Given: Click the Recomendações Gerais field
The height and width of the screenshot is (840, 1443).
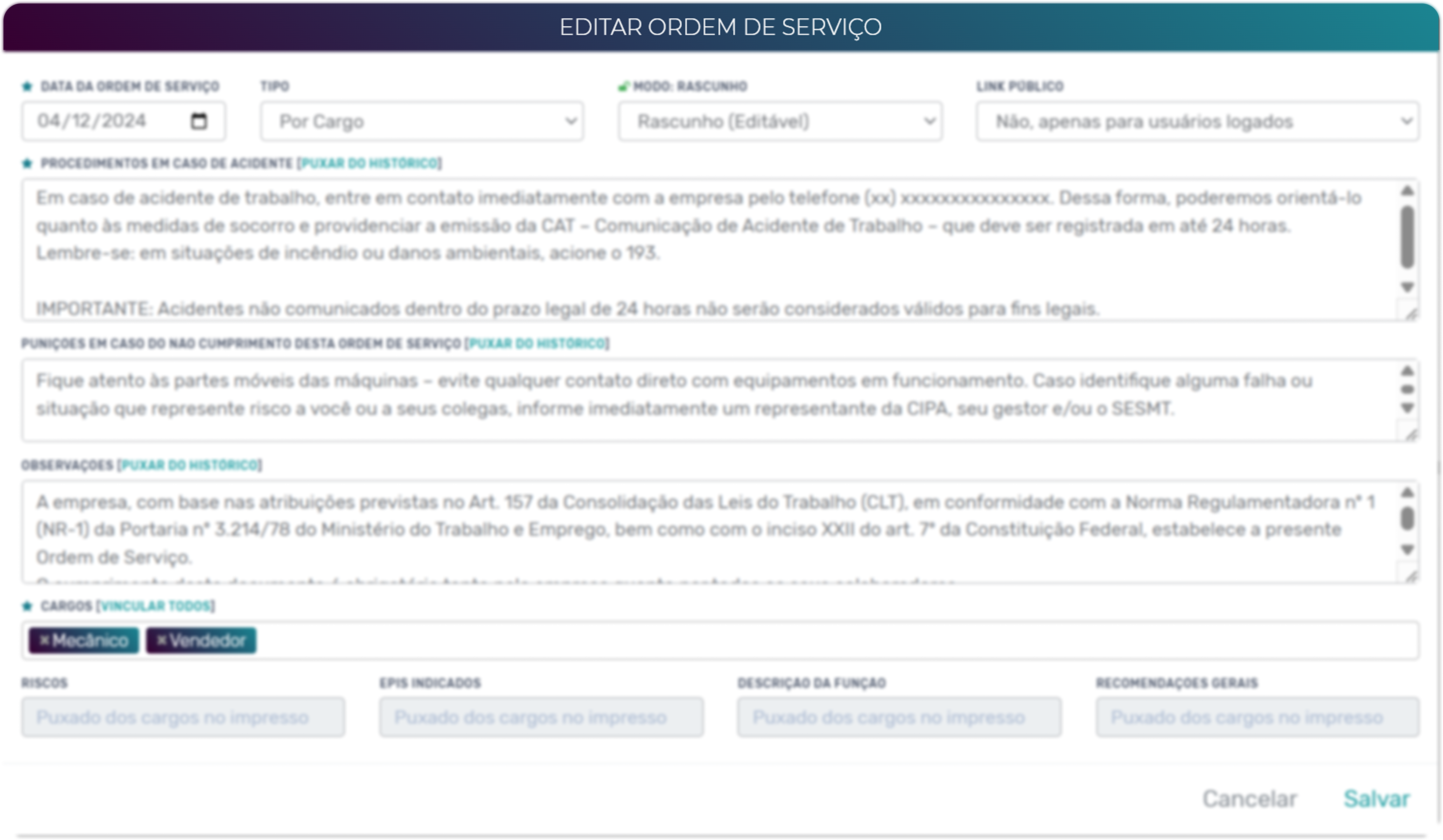Looking at the screenshot, I should pyautogui.click(x=1257, y=717).
